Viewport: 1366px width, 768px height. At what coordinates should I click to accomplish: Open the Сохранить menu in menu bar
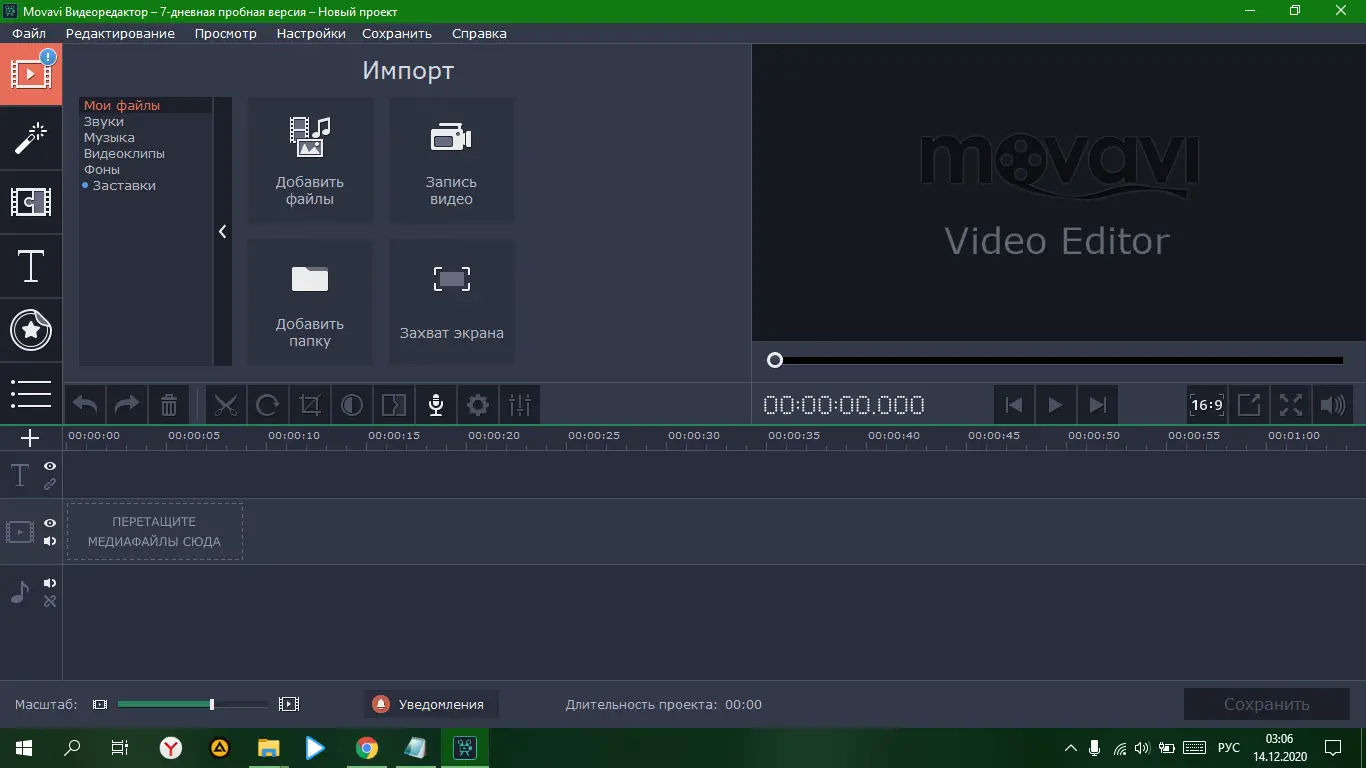point(397,33)
